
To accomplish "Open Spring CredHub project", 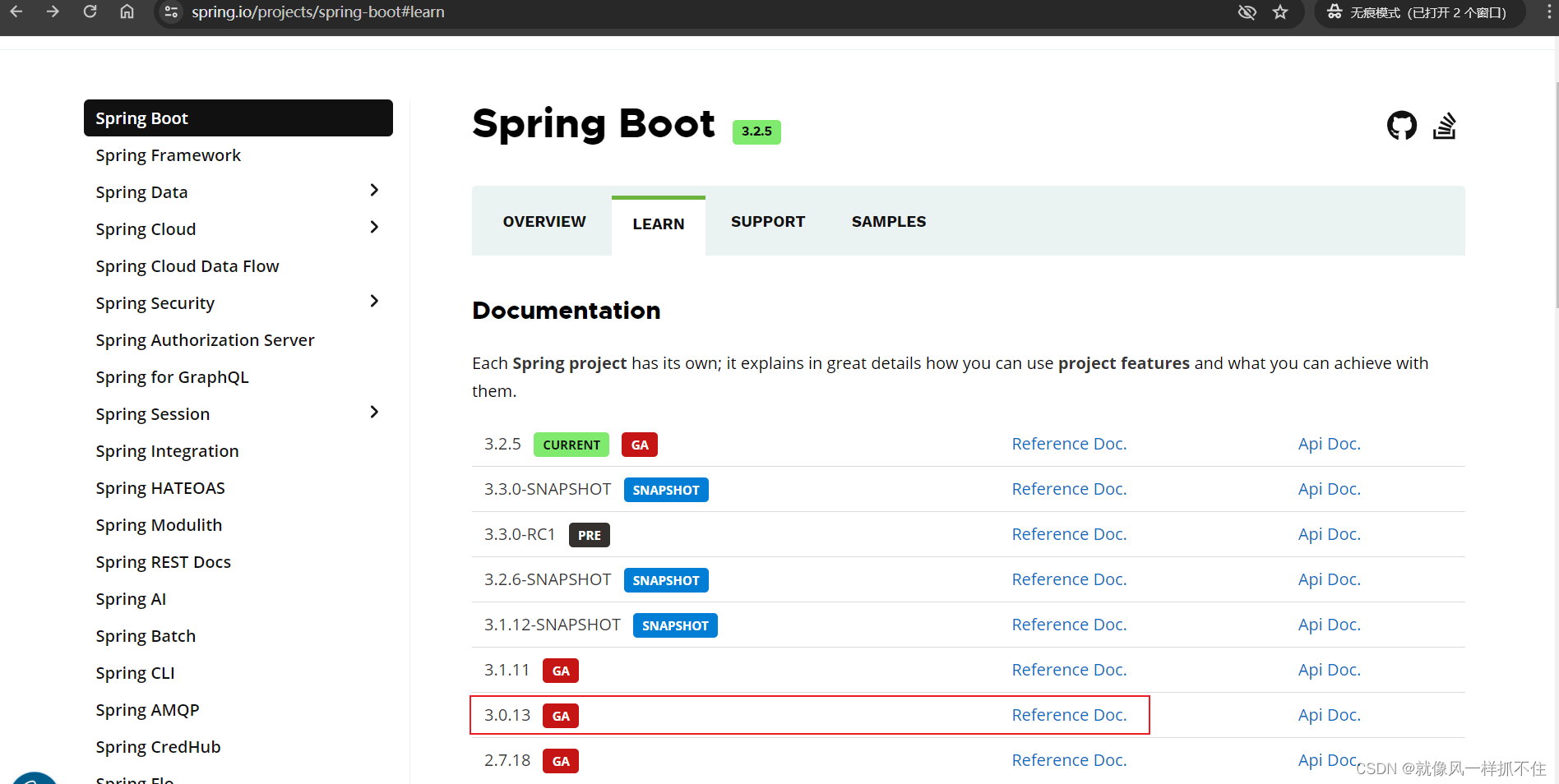I will (158, 747).
